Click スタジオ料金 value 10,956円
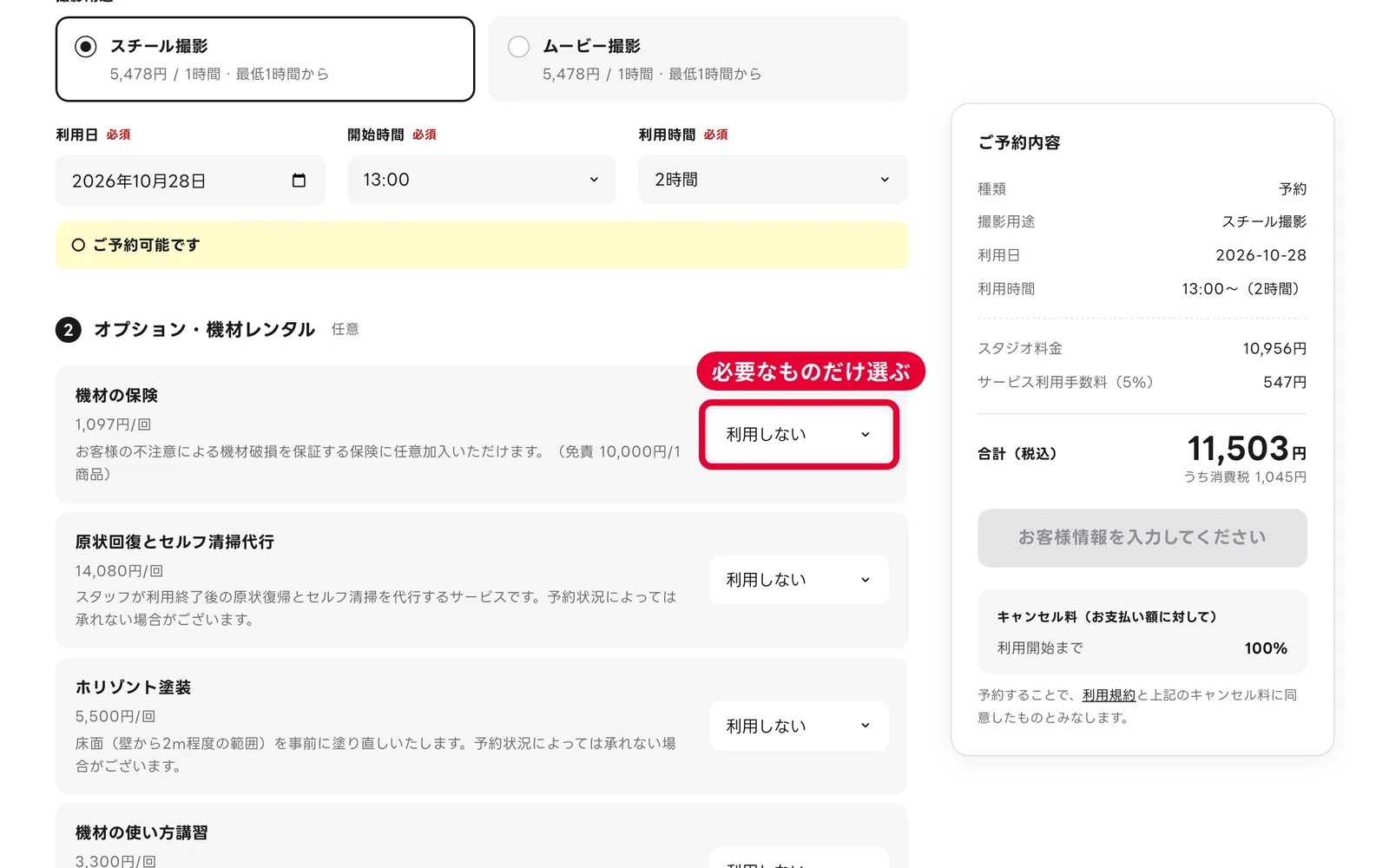 click(1274, 349)
